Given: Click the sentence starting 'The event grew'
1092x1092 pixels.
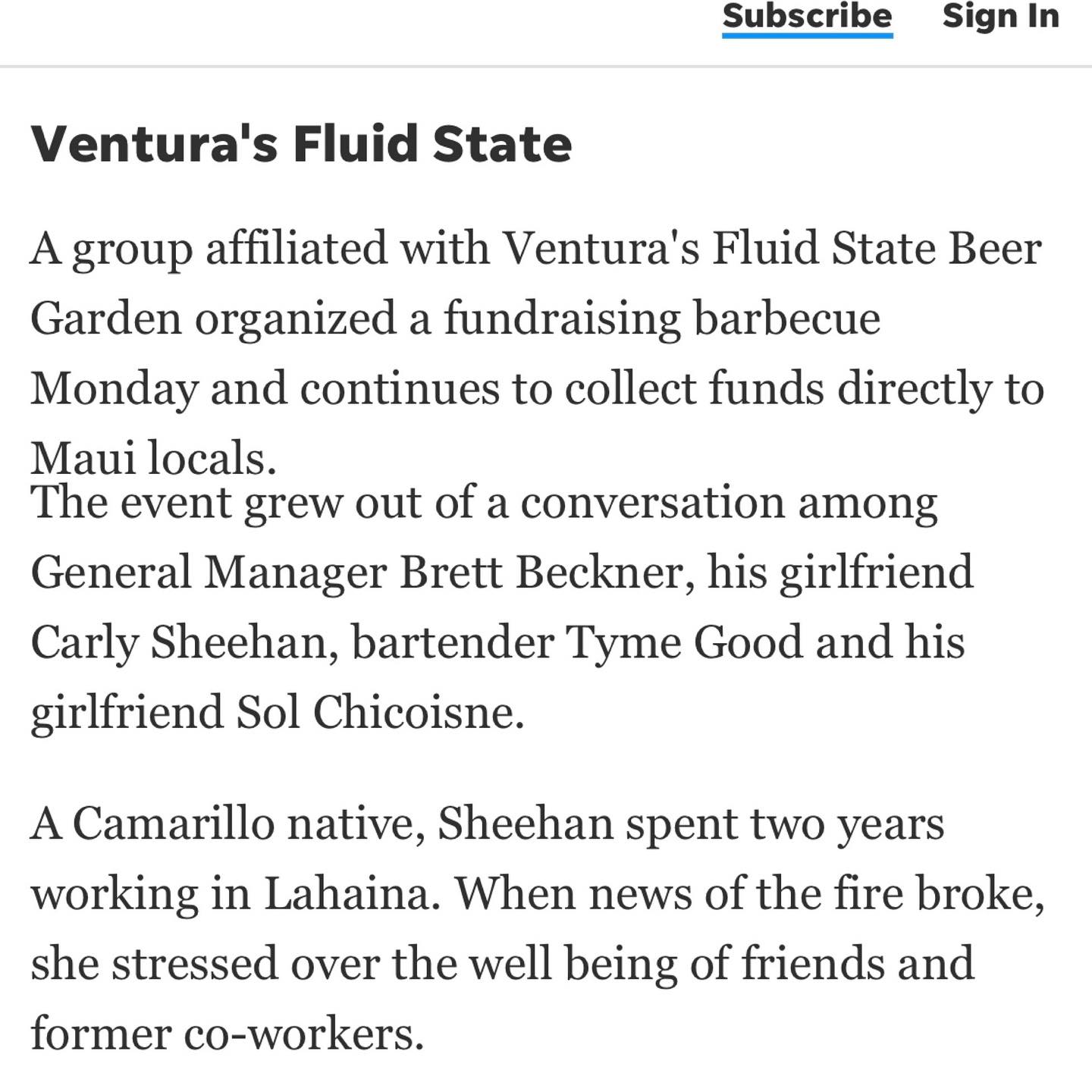Looking at the screenshot, I should click(x=502, y=607).
